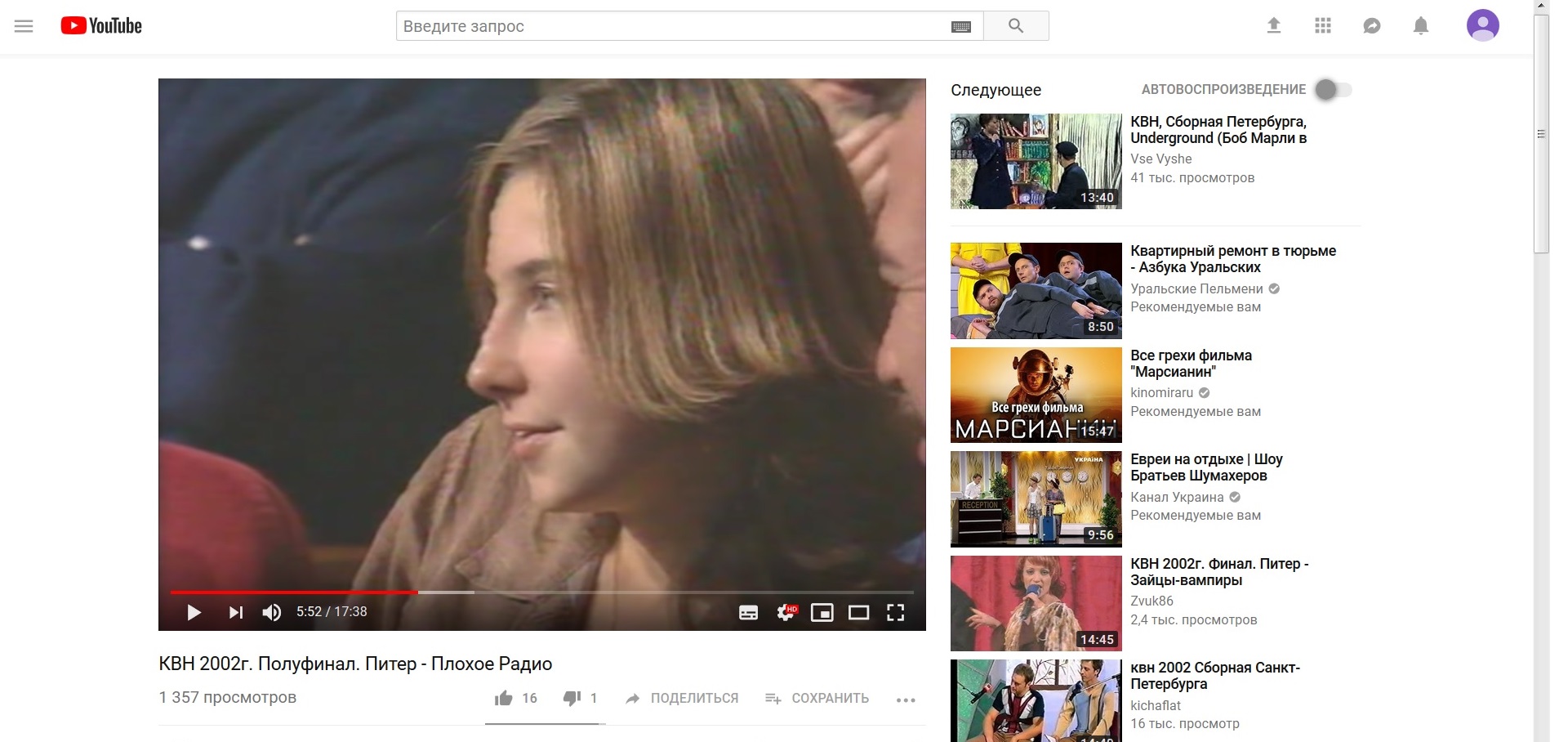Click the search magnifier button
Viewport: 1568px width, 742px height.
coord(1016,26)
